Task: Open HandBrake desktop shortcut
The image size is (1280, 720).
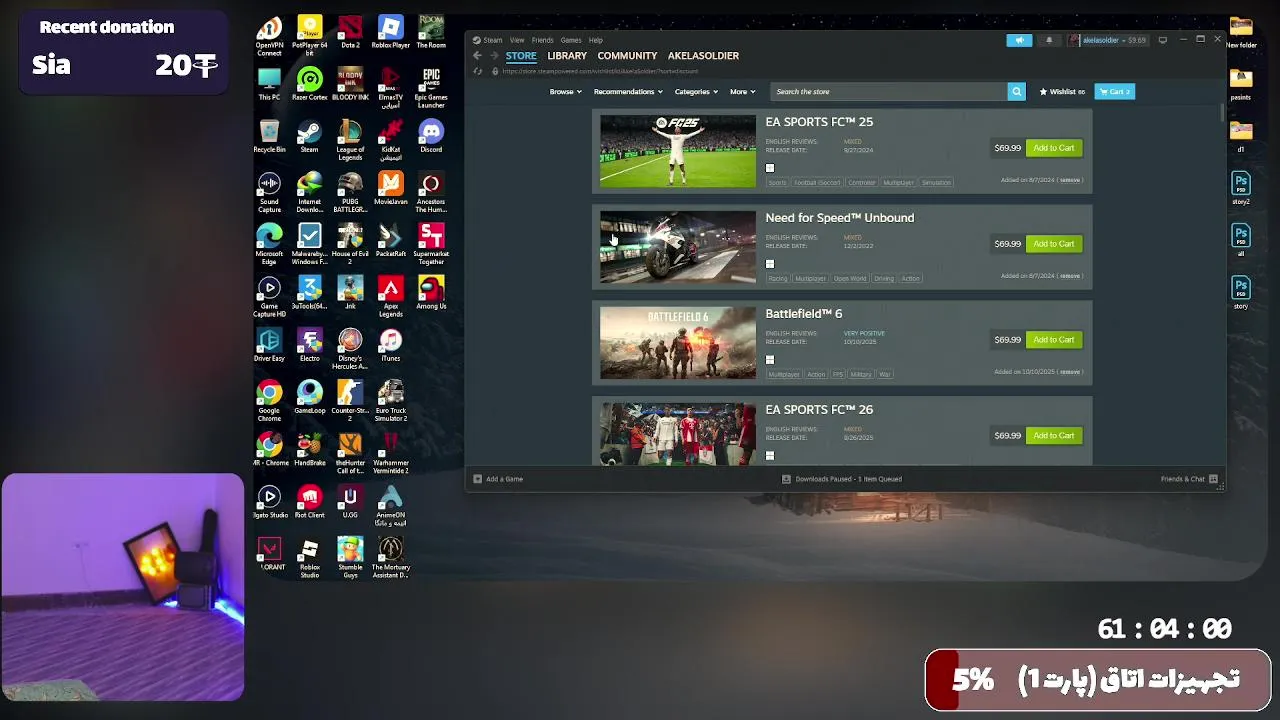Action: [309, 450]
